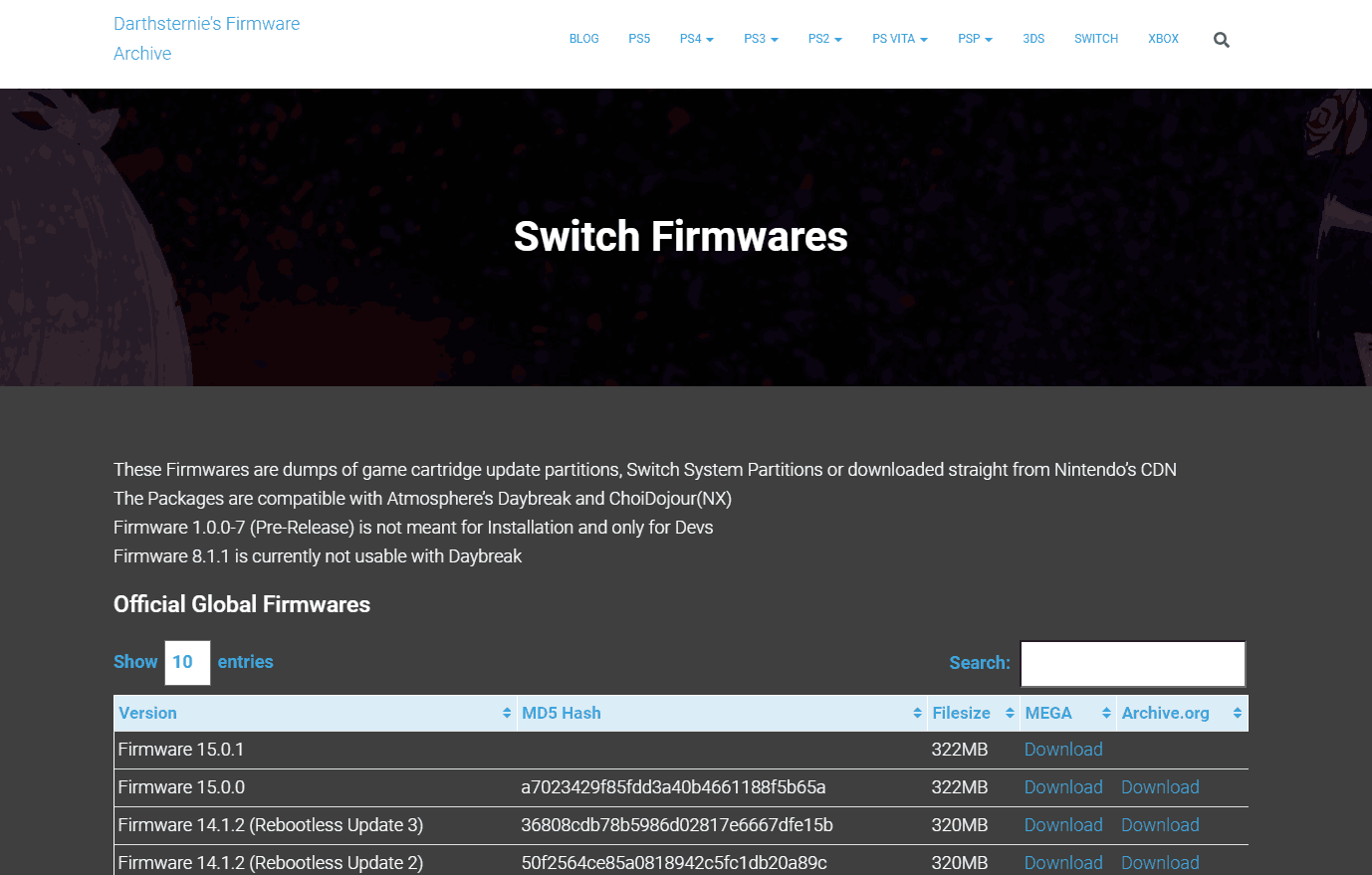
Task: Download Firmware 14.1.2 Rebootless Update 3 via MEGA
Action: pos(1063,825)
